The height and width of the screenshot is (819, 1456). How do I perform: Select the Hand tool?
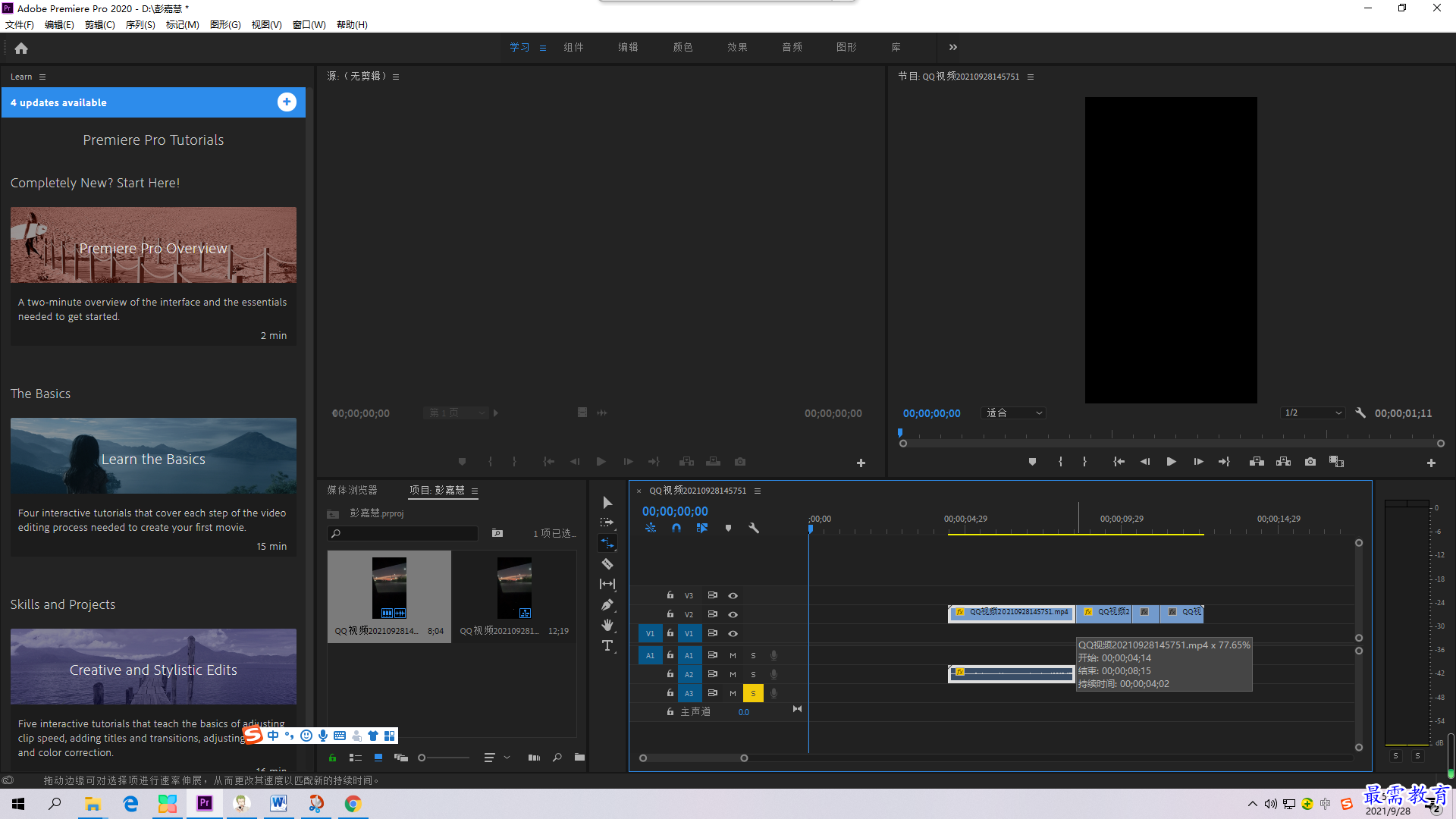607,625
